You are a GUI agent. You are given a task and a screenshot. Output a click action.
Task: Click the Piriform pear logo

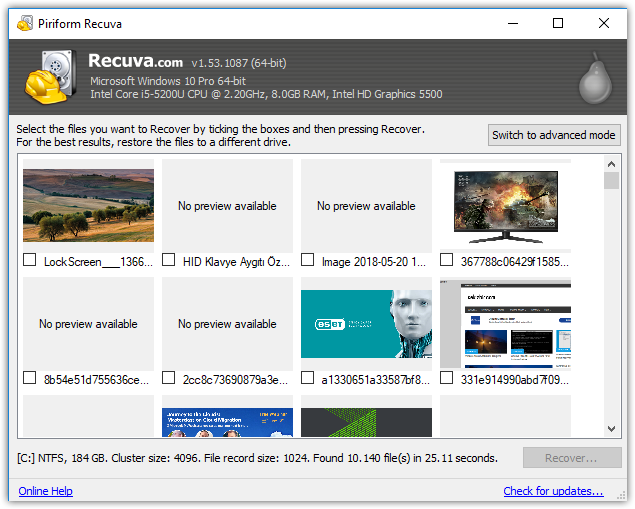point(595,78)
